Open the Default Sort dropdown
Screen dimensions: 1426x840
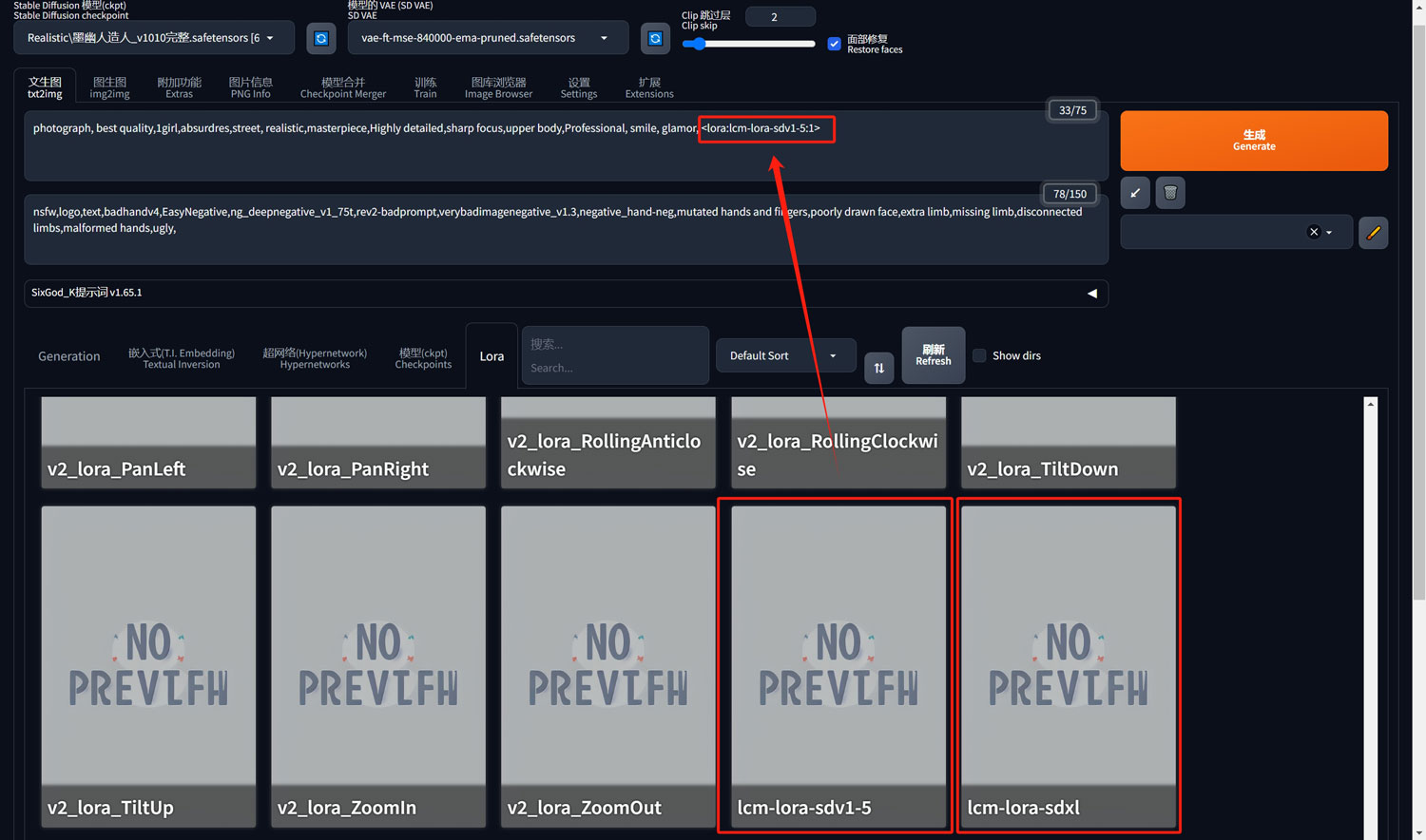coord(784,355)
